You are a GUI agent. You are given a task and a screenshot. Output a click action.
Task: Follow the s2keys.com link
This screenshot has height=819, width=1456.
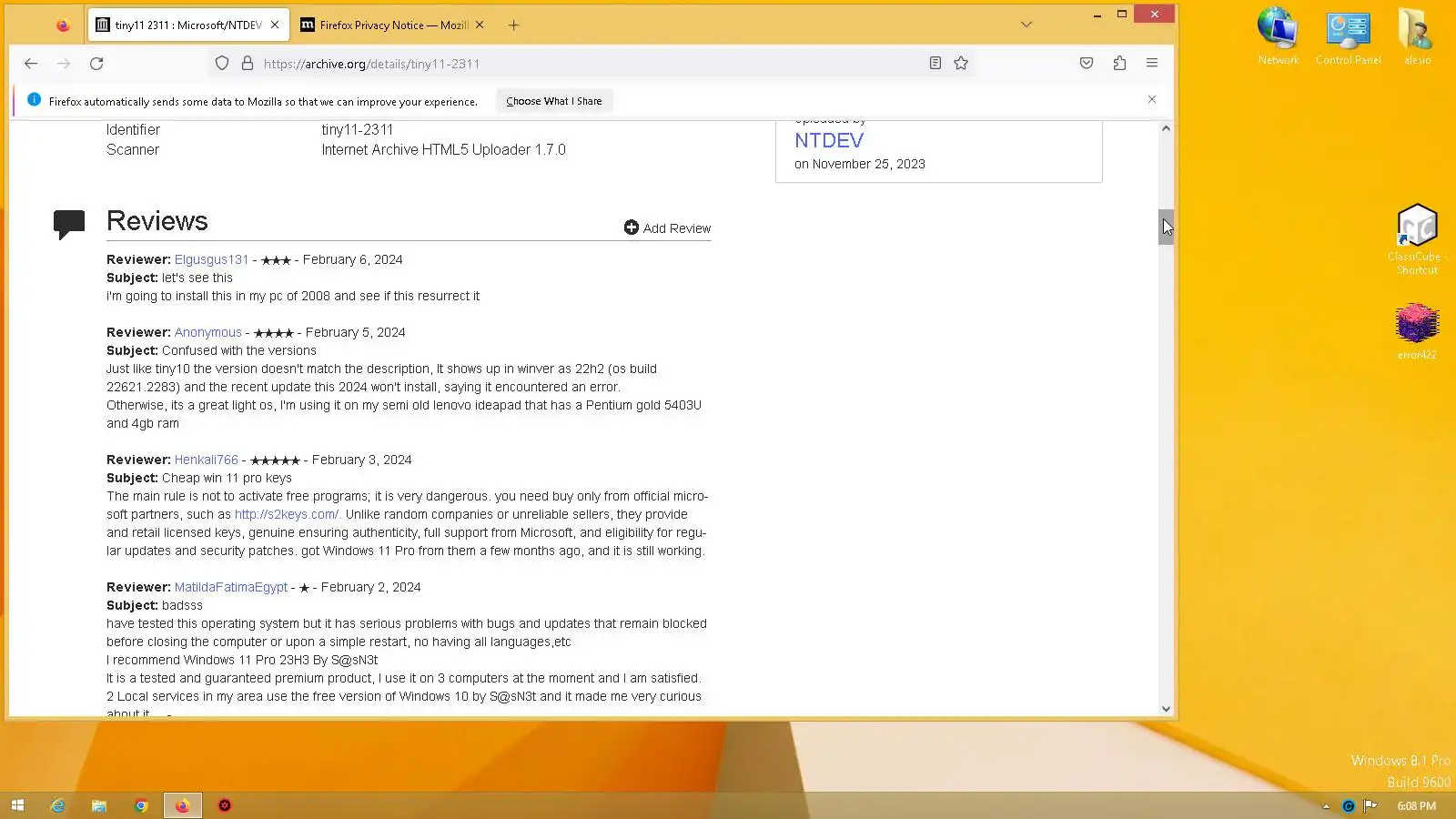(287, 515)
